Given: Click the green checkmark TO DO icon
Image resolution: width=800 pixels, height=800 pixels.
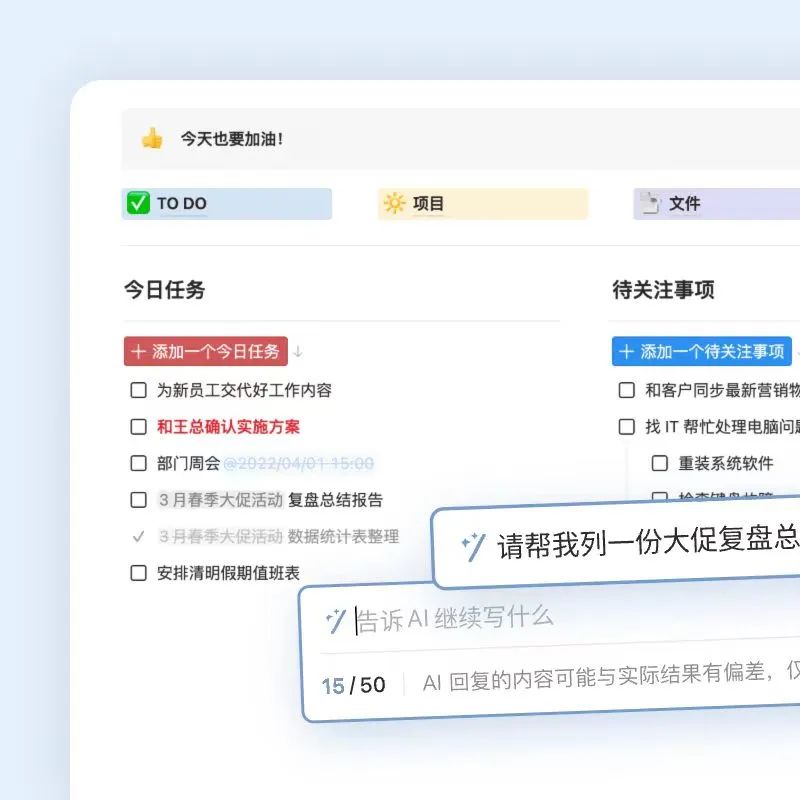Looking at the screenshot, I should [x=139, y=204].
